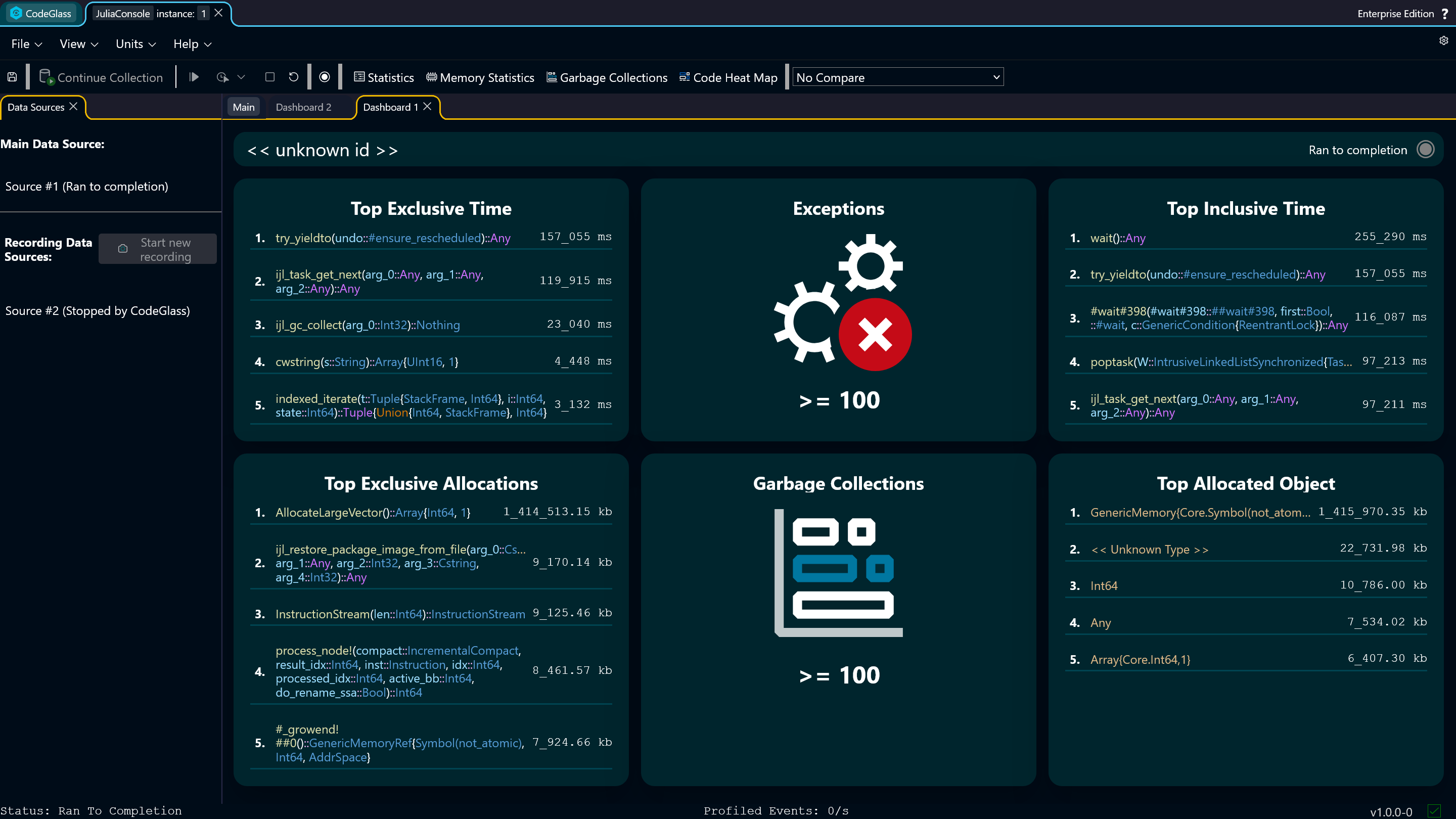Click Int64 entry in Top Allocated Object
Image resolution: width=1456 pixels, height=819 pixels.
click(1246, 585)
